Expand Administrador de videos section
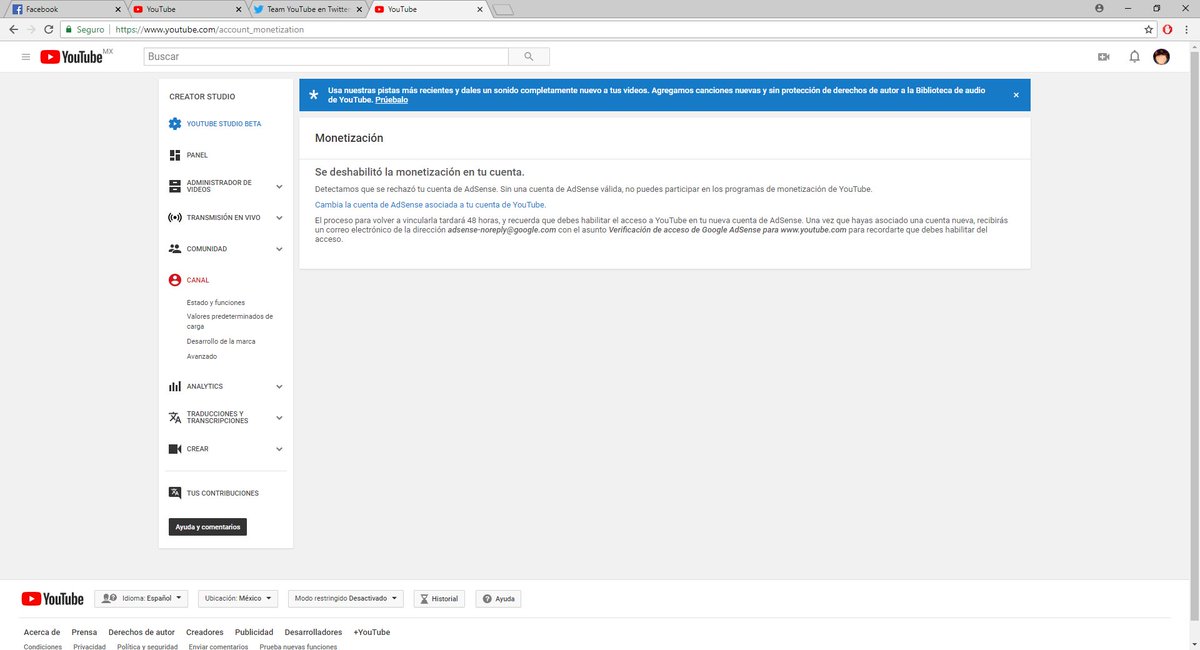Screen dimensions: 1200x650 pyautogui.click(x=279, y=186)
